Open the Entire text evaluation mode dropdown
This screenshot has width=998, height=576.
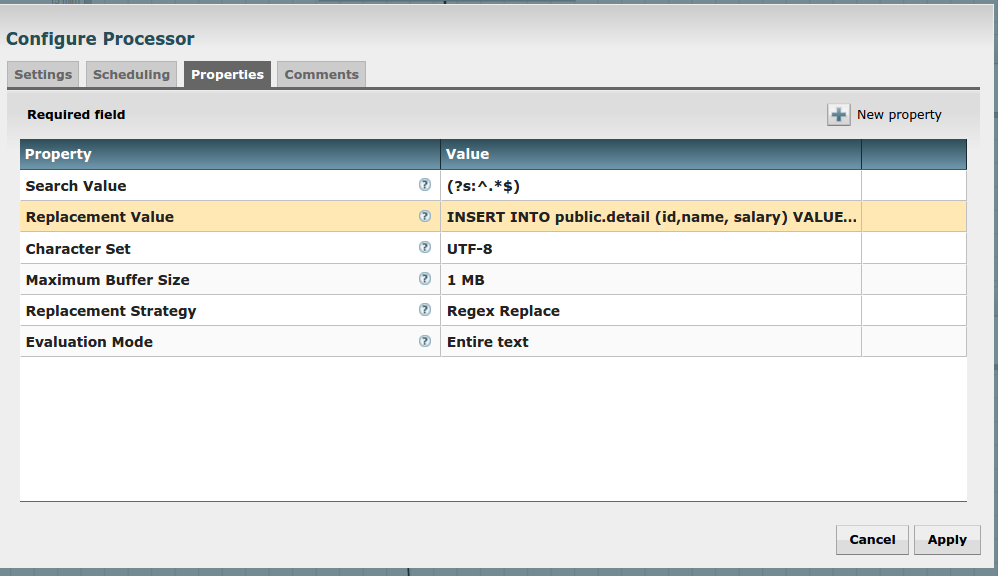(650, 342)
